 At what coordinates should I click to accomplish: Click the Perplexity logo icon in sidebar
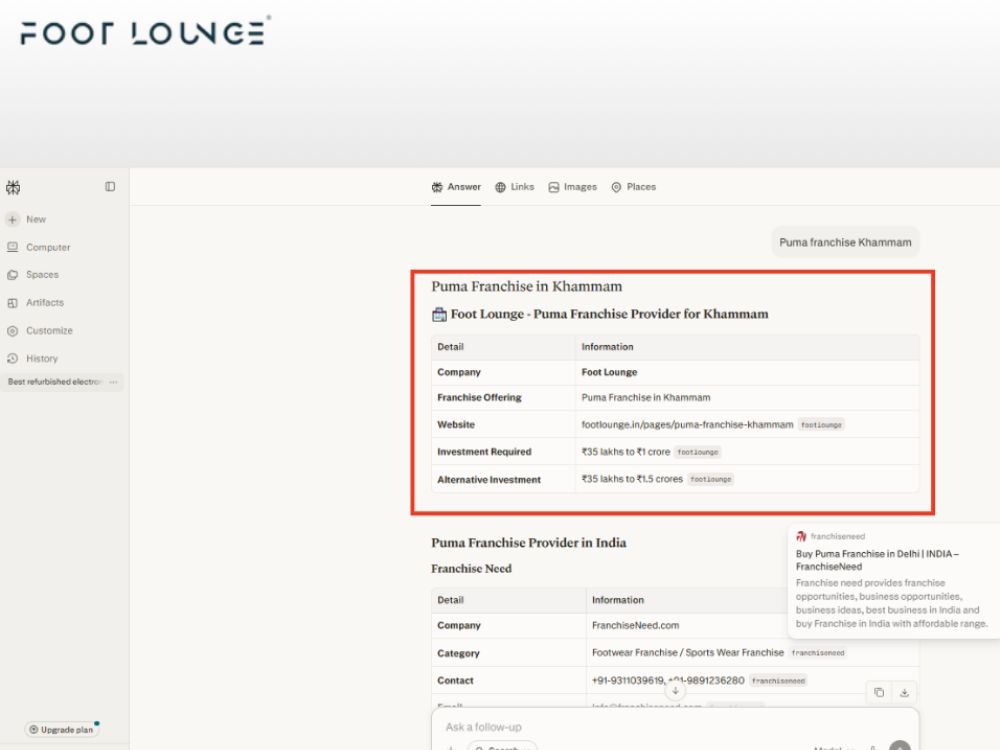tap(13, 188)
